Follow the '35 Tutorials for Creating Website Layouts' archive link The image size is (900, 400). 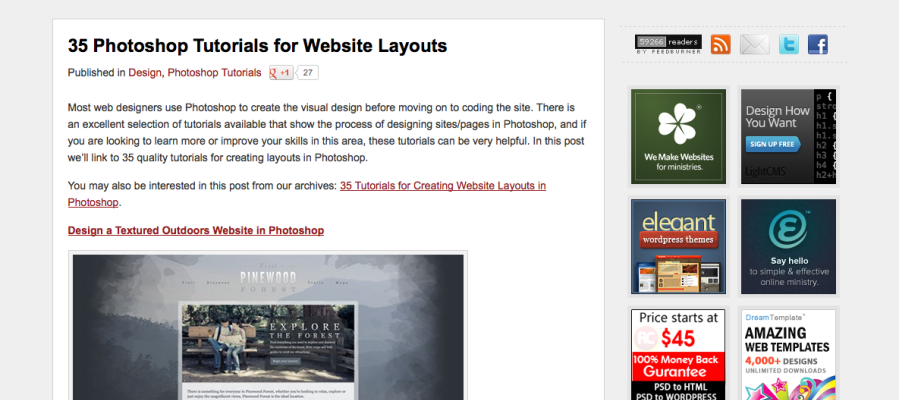(442, 186)
